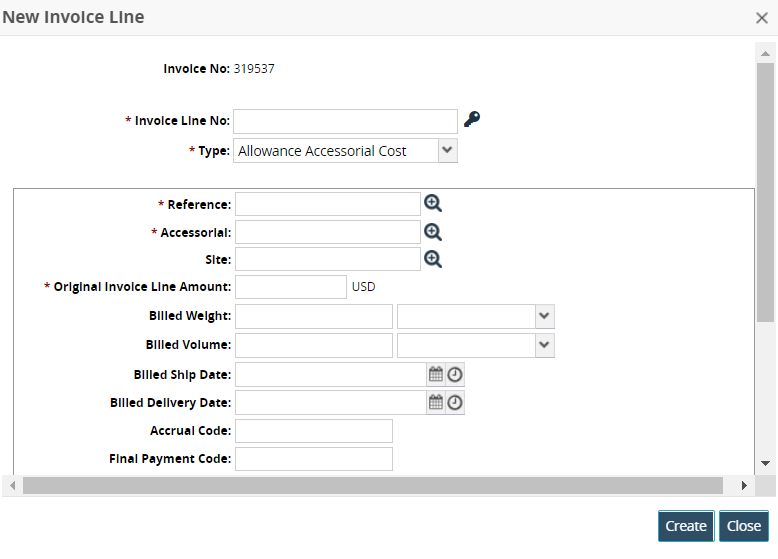Click the Final Payment Code field
Viewport: 778px width, 559px height.
coord(313,459)
